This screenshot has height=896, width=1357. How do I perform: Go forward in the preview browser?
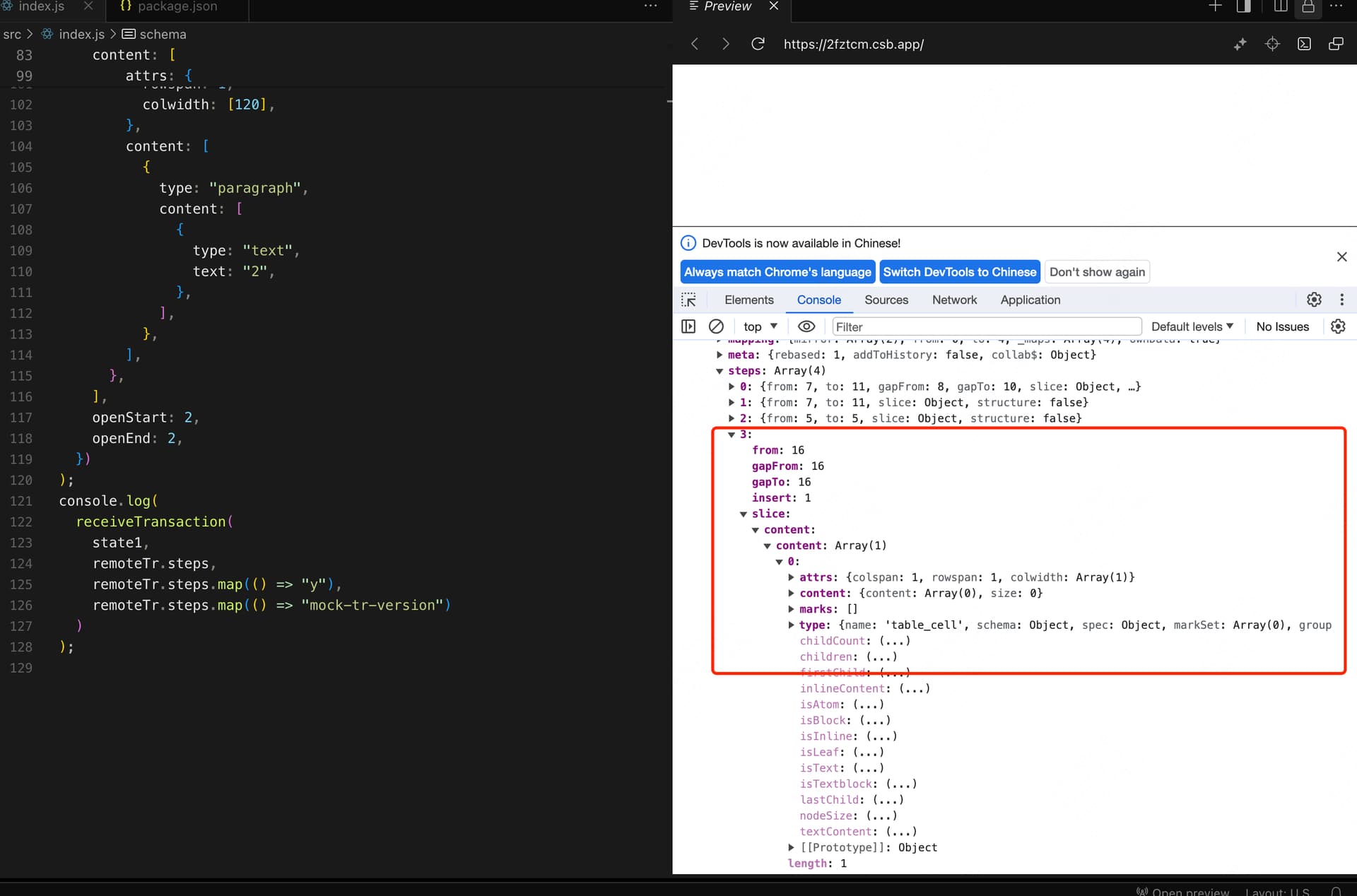[725, 44]
